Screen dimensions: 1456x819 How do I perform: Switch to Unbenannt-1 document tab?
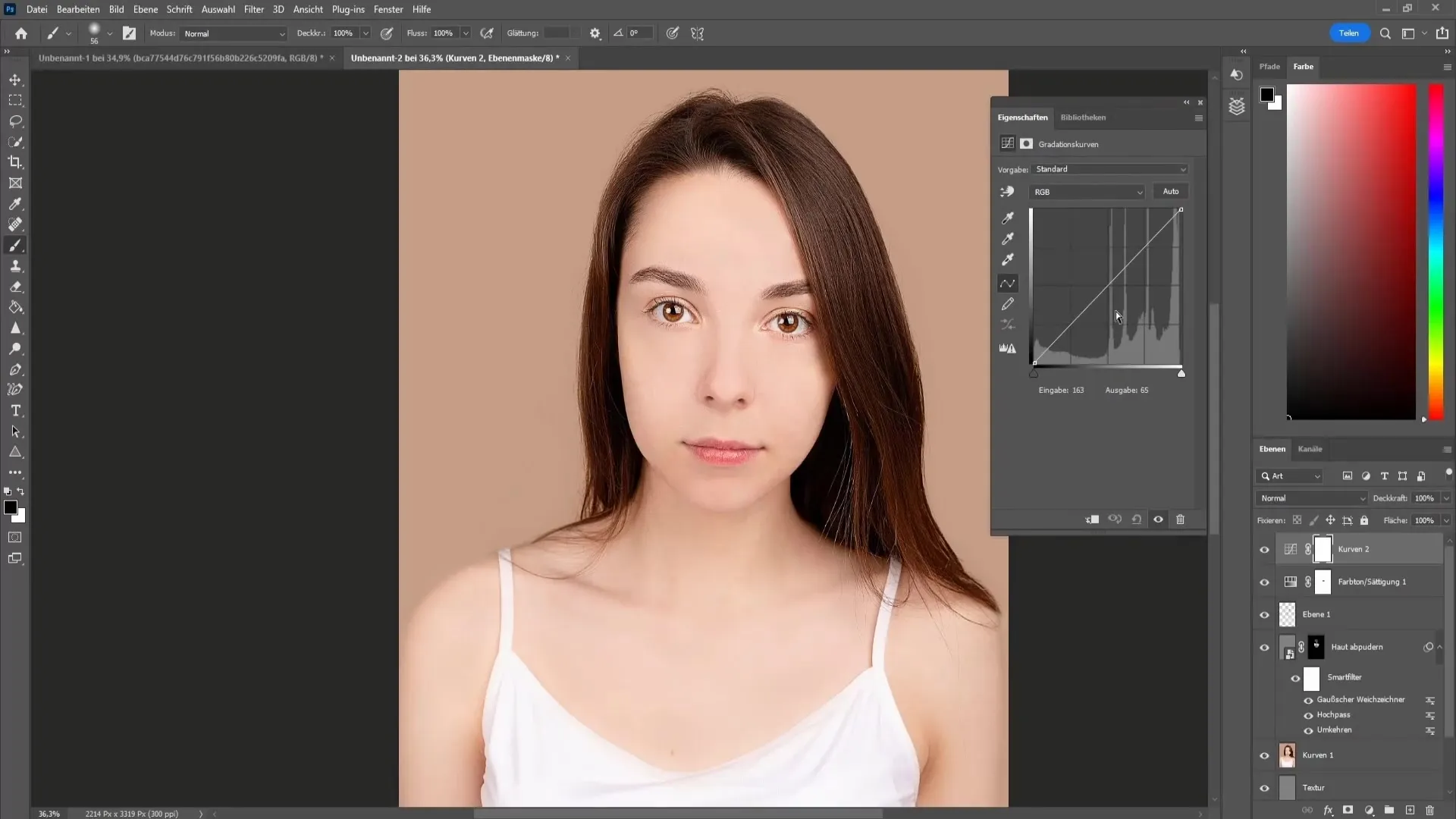180,58
